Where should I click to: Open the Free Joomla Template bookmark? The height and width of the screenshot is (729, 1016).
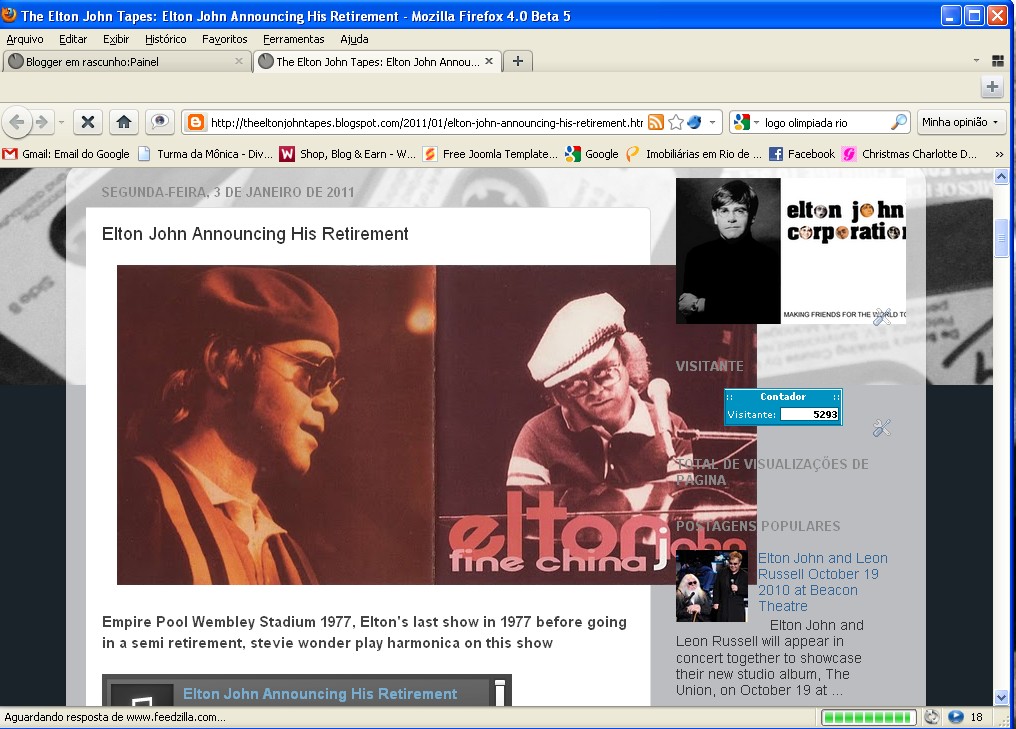(490, 154)
